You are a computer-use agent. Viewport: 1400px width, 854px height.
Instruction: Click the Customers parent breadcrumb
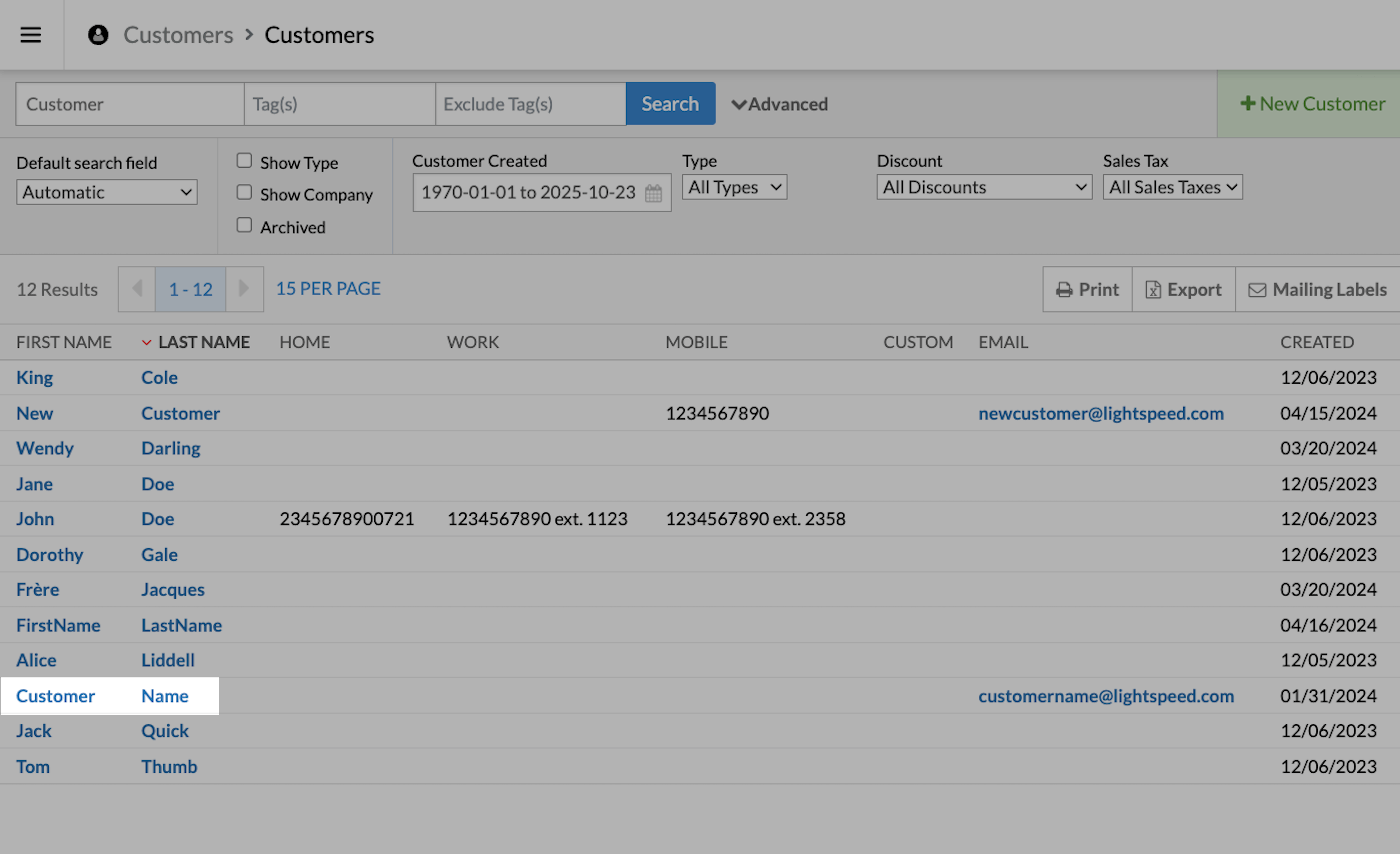pyautogui.click(x=178, y=35)
